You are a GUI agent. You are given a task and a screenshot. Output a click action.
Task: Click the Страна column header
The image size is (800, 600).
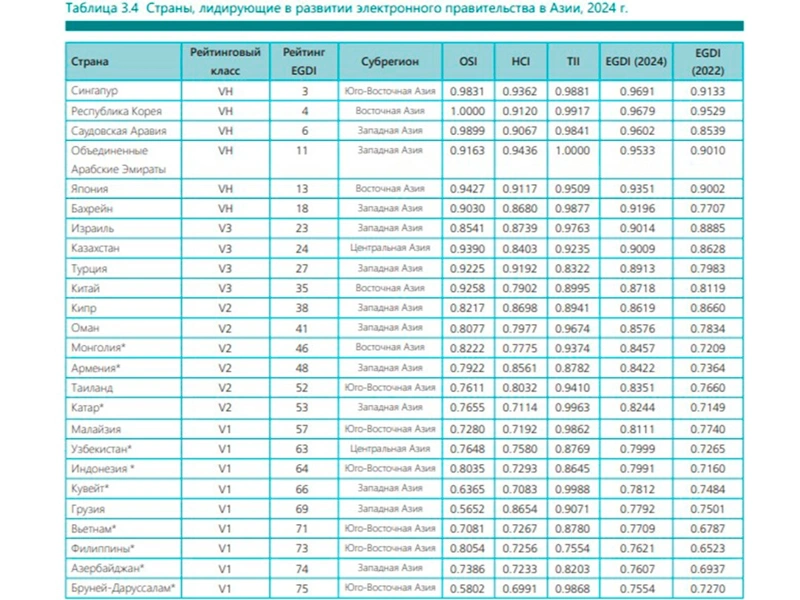point(89,61)
